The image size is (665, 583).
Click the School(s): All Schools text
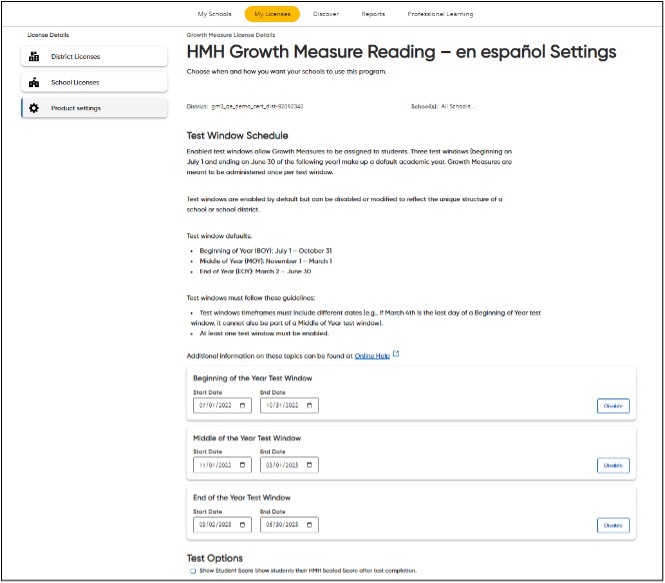click(442, 106)
